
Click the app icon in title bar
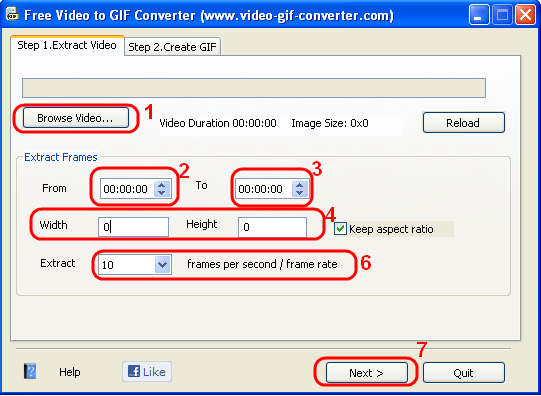pos(12,15)
